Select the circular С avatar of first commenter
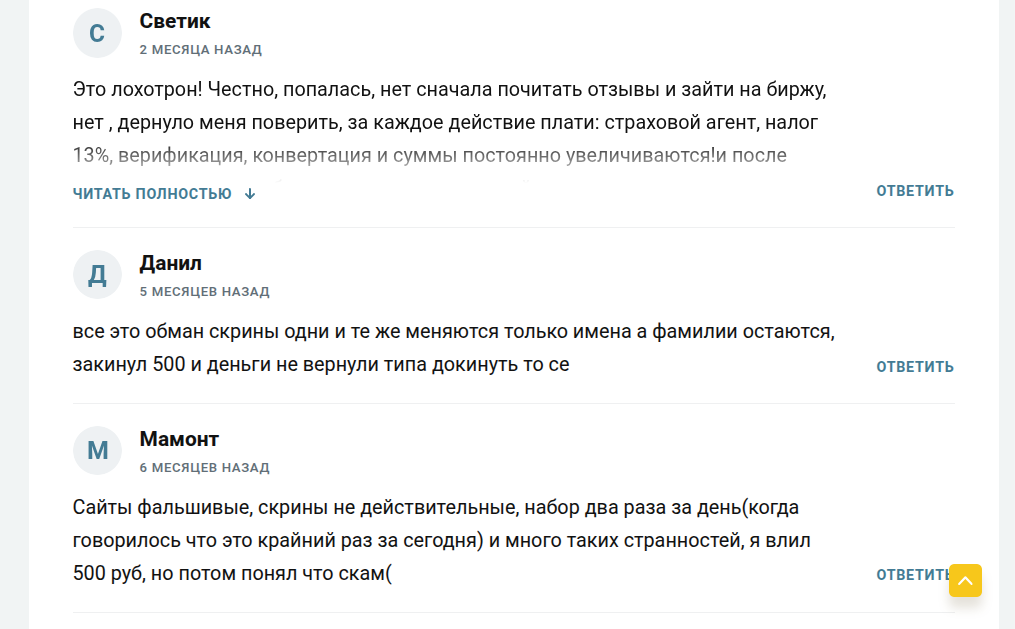This screenshot has height=629, width=1015. coord(97,33)
